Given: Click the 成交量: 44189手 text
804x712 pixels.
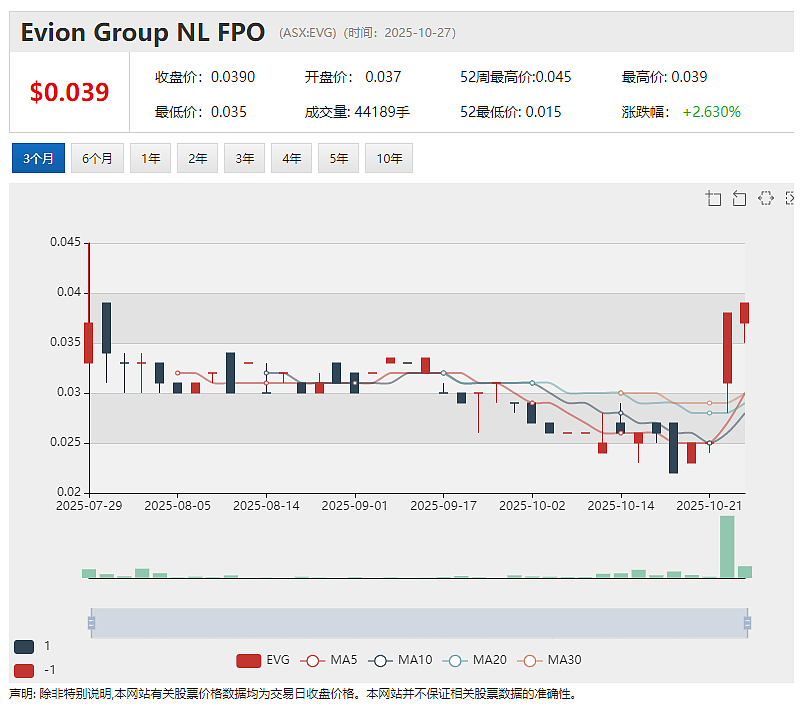Looking at the screenshot, I should click(x=357, y=112).
